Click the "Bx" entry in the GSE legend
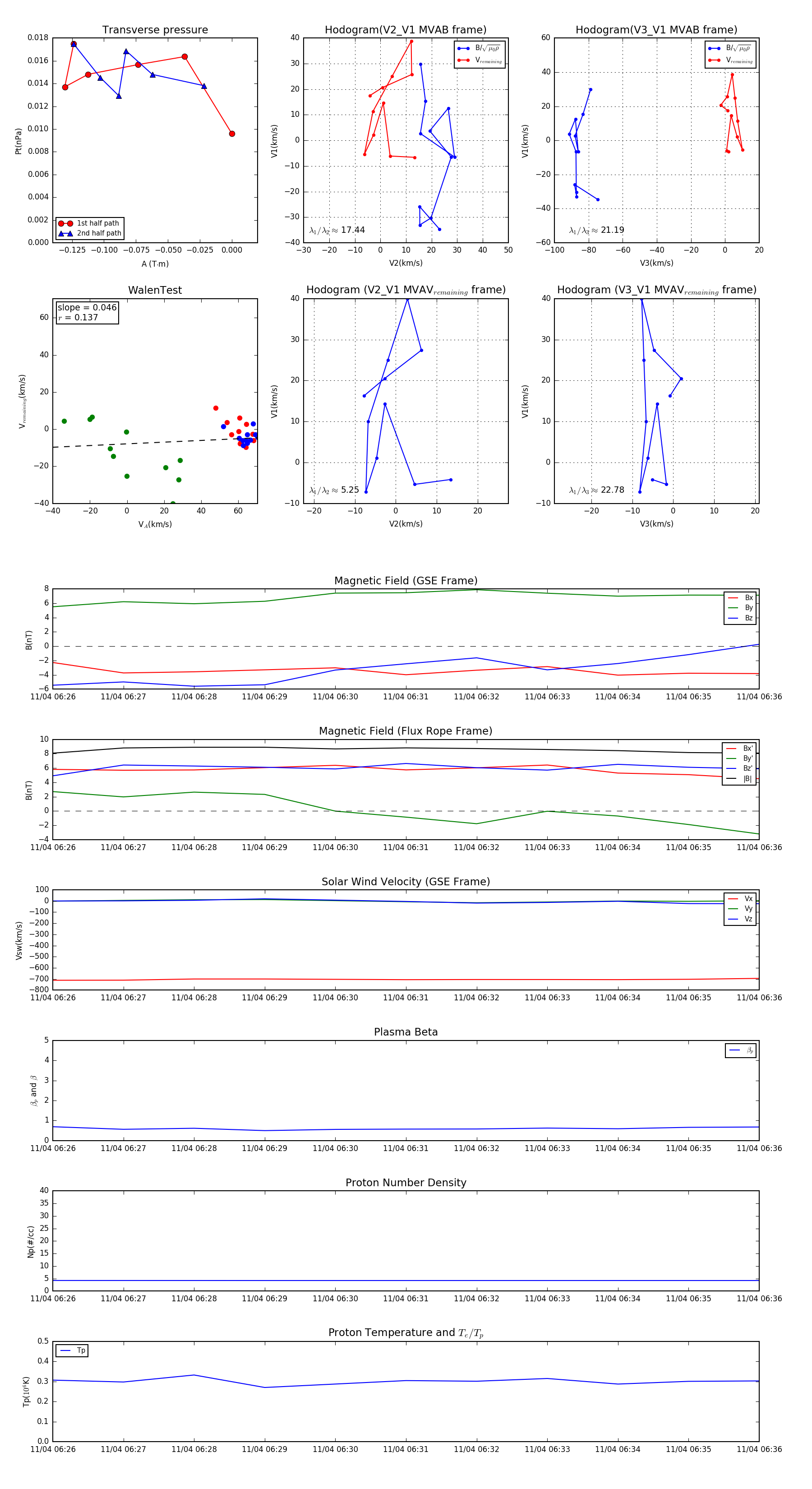 point(740,598)
